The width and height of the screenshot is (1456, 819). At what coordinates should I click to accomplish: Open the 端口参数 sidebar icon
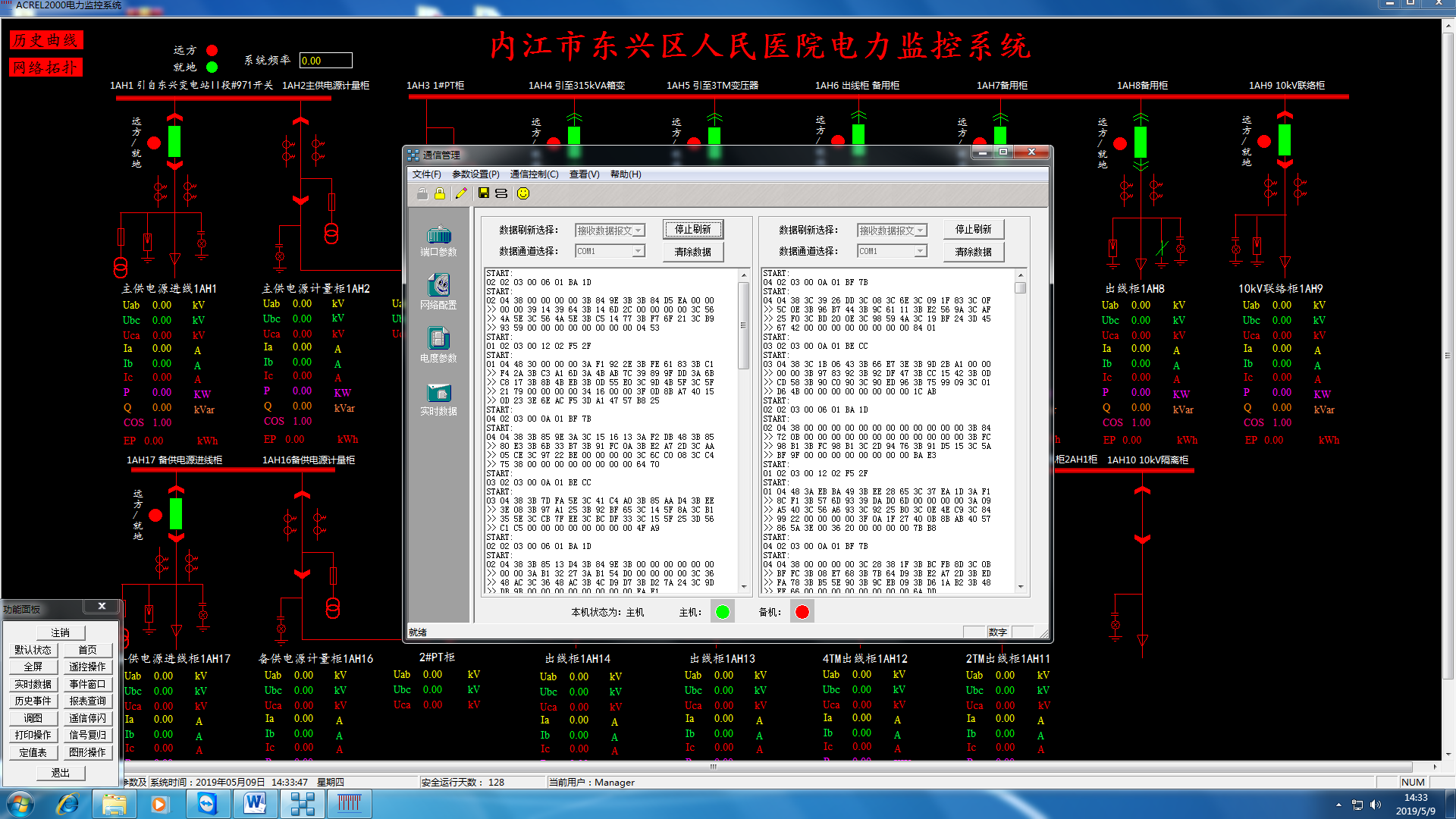pyautogui.click(x=438, y=241)
